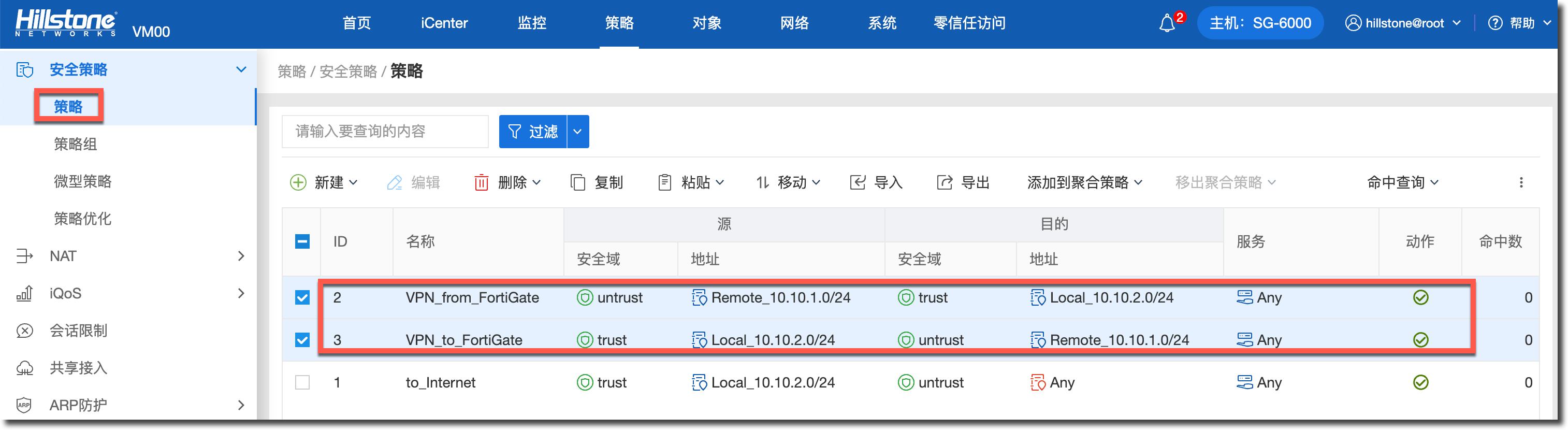
Task: Click action status icon for VPN_from_FortiGate
Action: (1421, 297)
